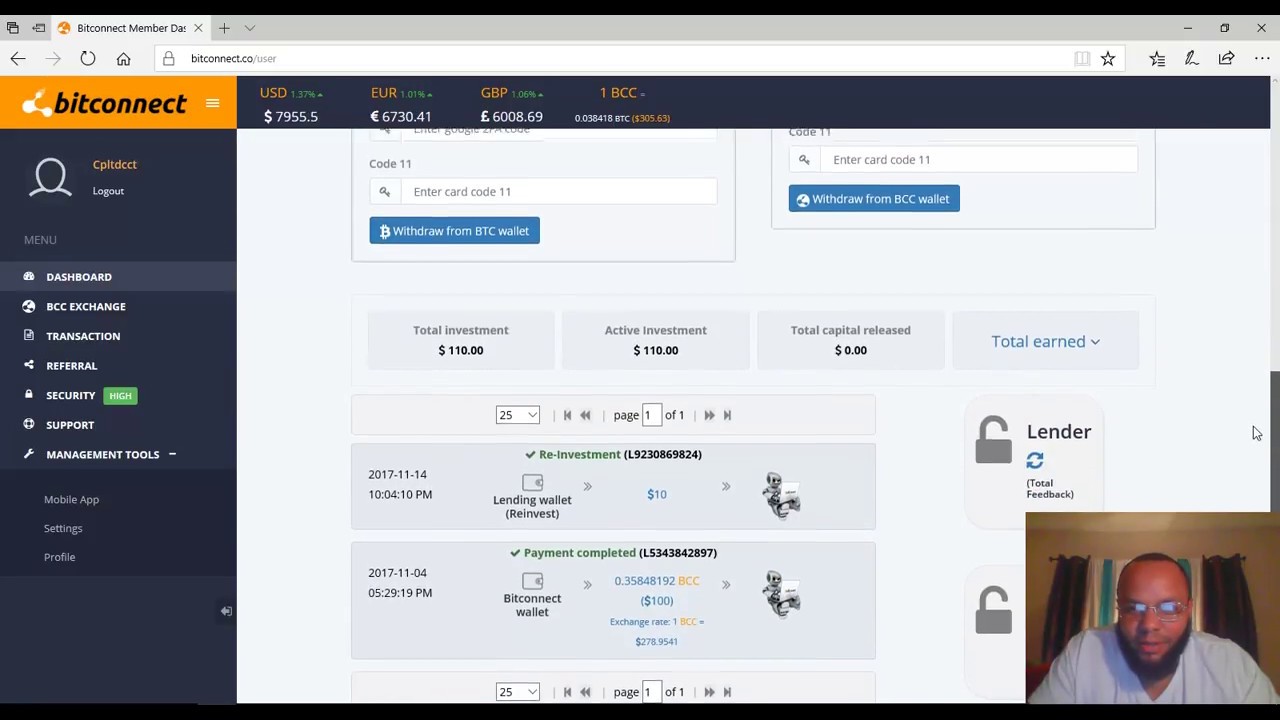Click the $10 reinvestment amount
The width and height of the screenshot is (1280, 720).
pos(657,494)
